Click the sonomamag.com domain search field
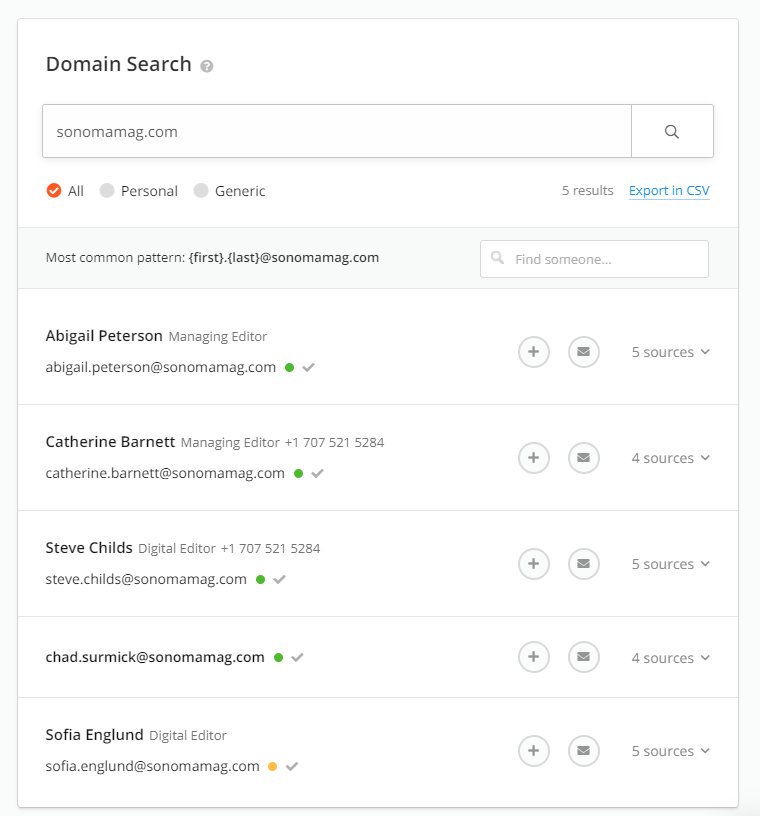Image resolution: width=760 pixels, height=816 pixels. [337, 131]
